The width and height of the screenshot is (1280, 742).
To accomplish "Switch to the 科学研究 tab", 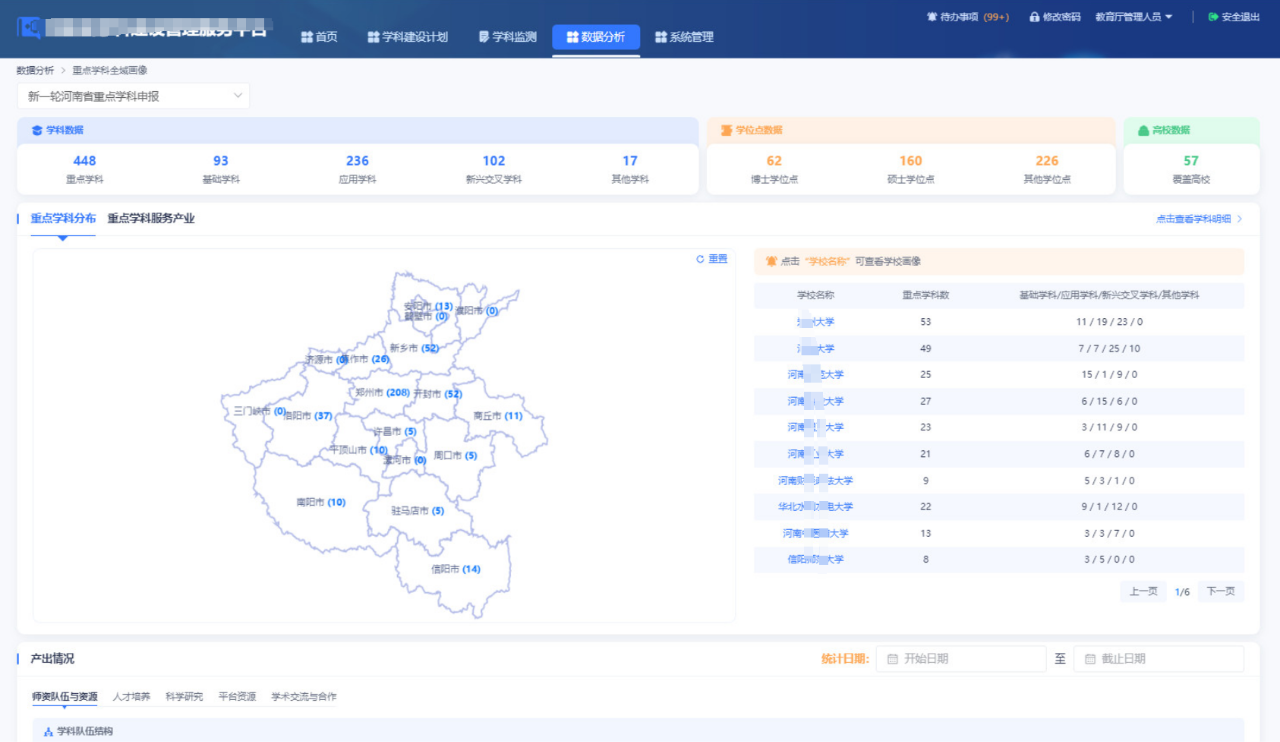I will coord(184,697).
